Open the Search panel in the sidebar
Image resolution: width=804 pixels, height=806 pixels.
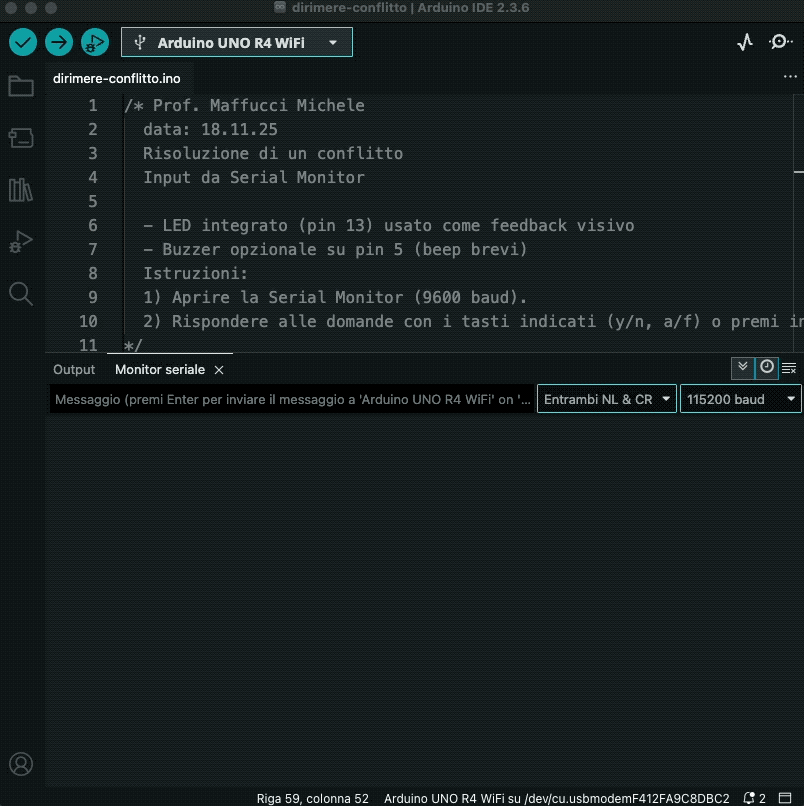point(20,293)
